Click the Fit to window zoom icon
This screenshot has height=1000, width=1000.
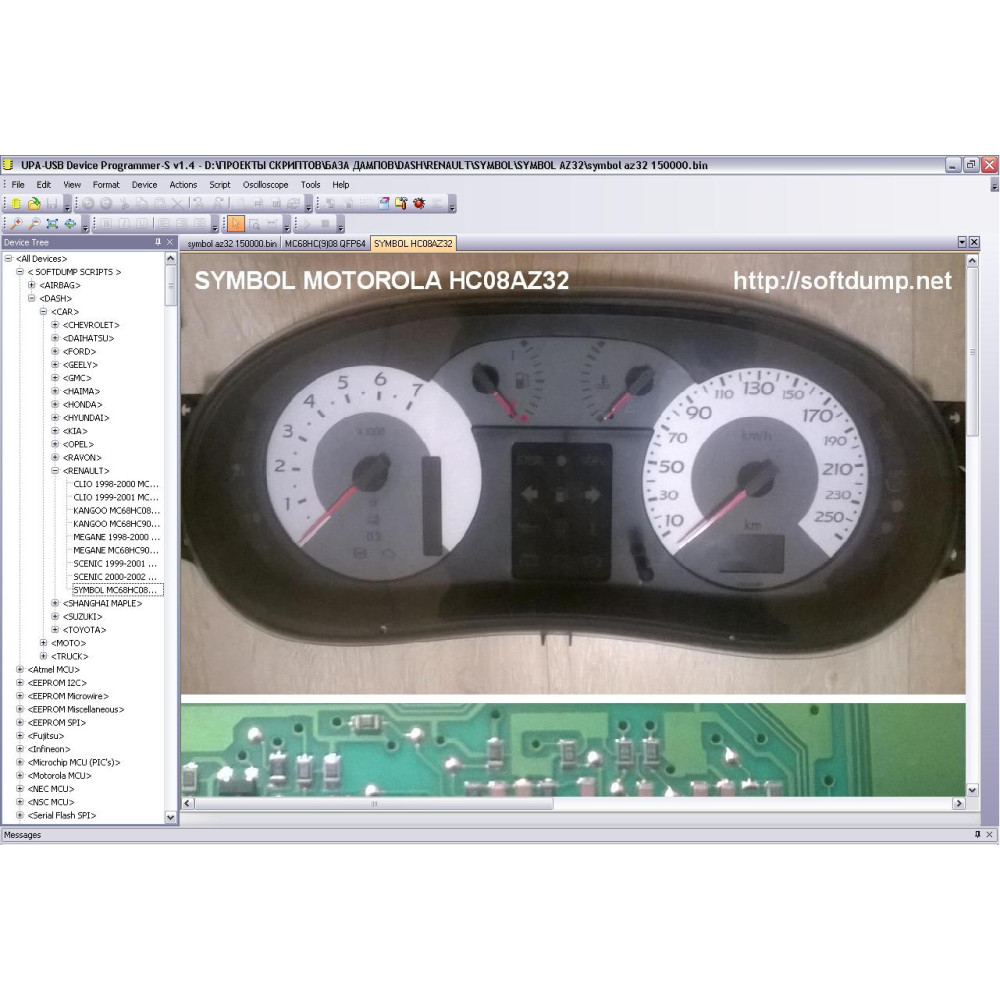52,224
